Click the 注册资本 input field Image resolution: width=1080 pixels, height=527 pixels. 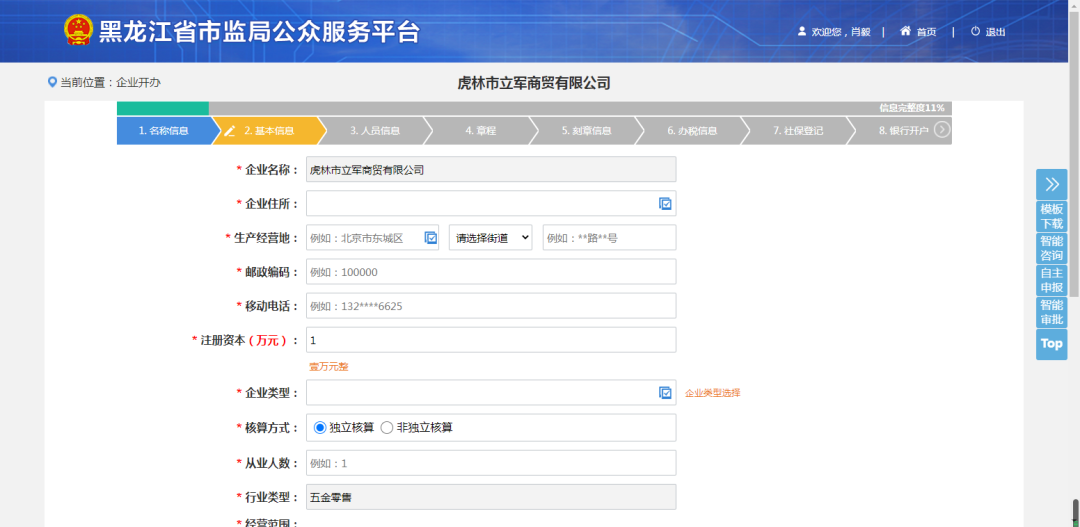[491, 340]
